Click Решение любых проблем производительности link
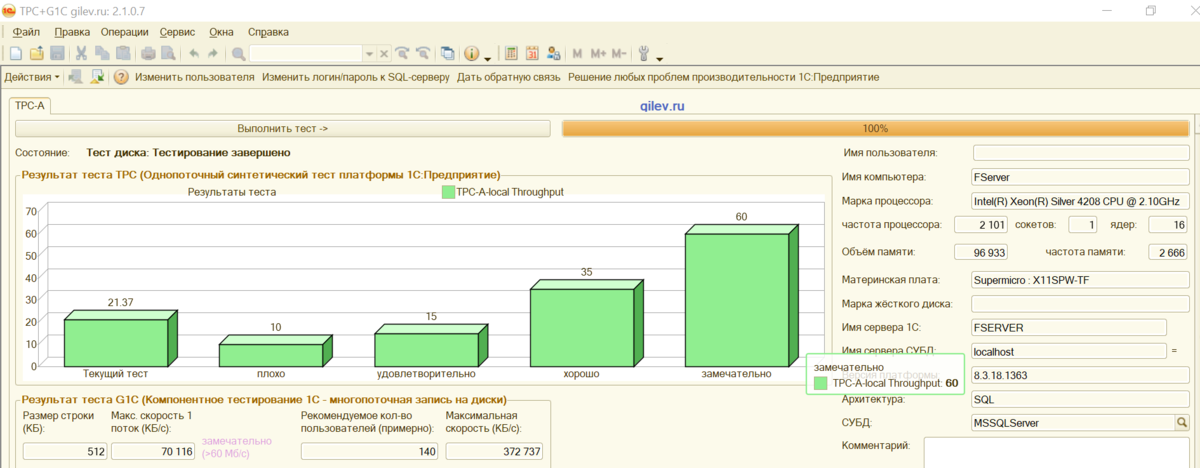Viewport: 1200px width, 468px height. (x=723, y=77)
